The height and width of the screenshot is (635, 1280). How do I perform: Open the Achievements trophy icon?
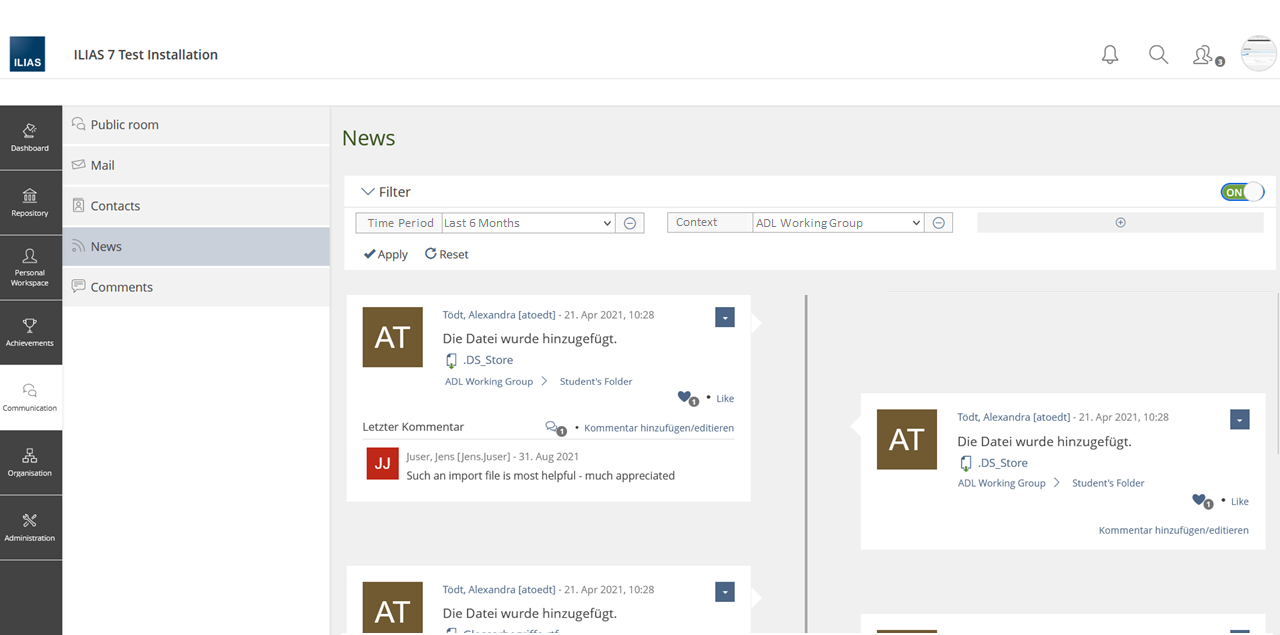(30, 332)
